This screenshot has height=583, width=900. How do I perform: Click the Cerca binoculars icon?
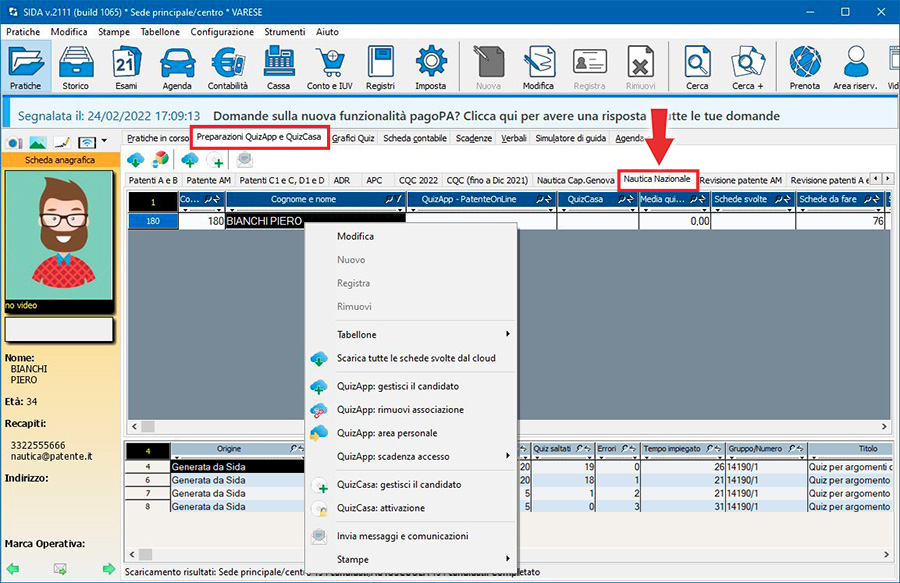point(697,68)
